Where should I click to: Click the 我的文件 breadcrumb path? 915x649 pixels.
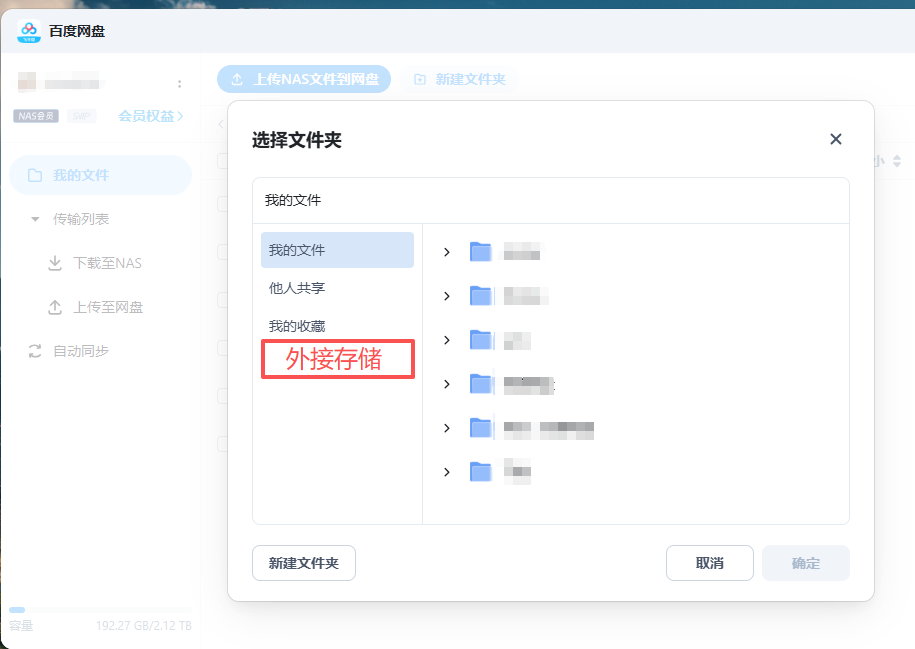293,200
